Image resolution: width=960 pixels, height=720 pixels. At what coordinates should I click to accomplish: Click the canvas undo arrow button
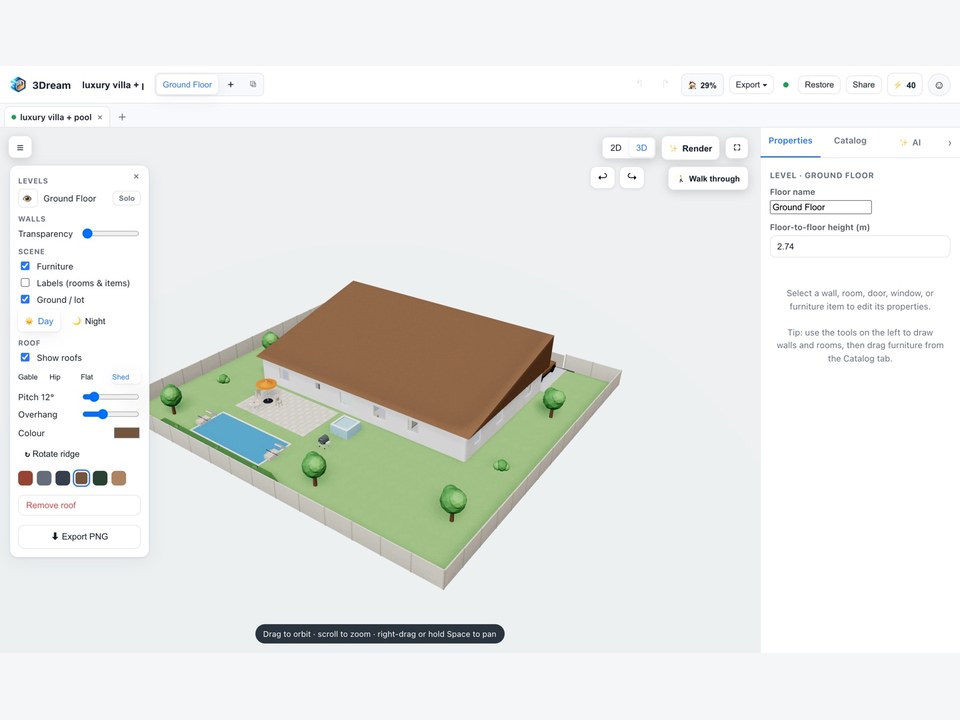click(x=602, y=178)
